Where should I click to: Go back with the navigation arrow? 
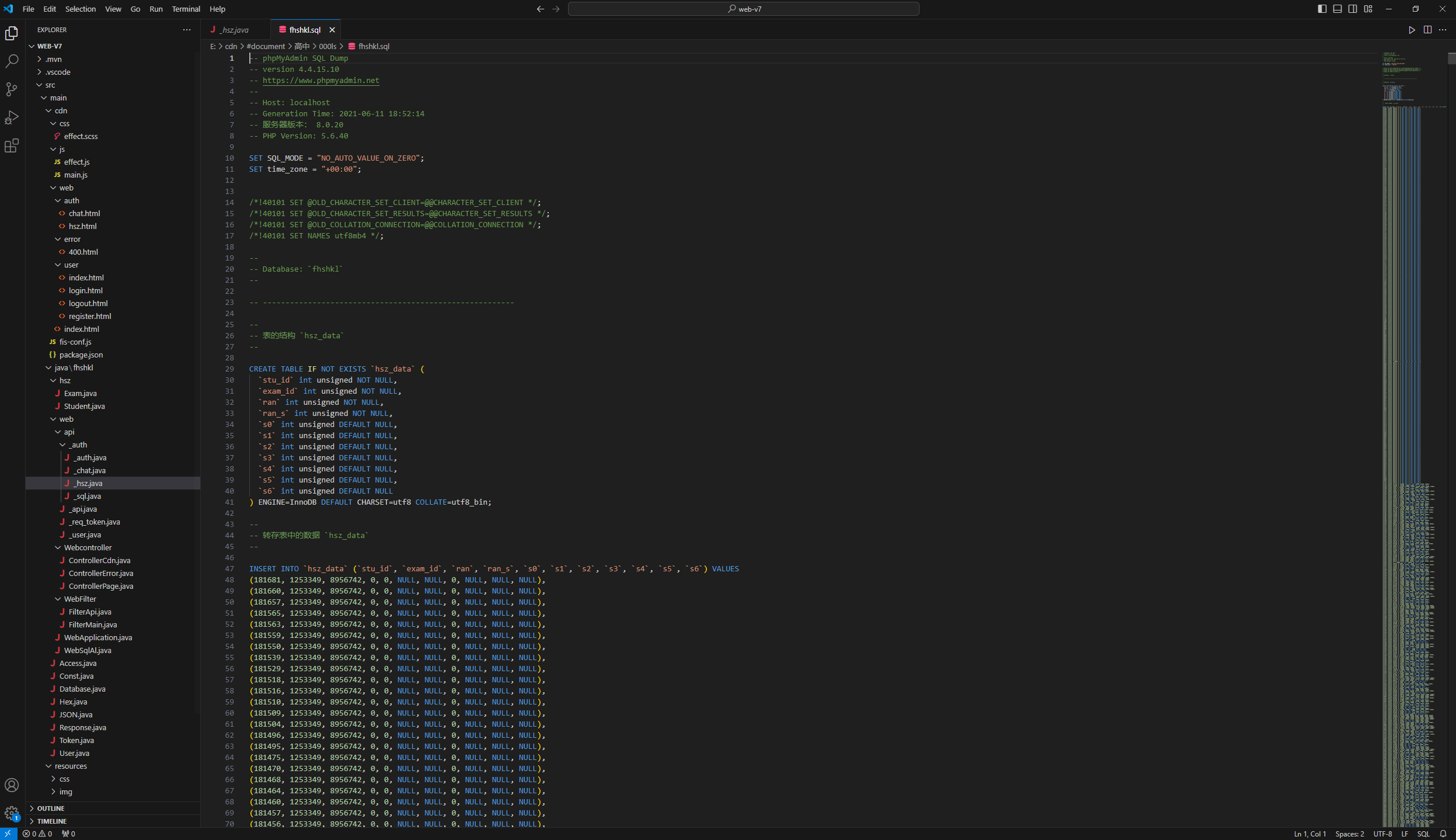541,9
